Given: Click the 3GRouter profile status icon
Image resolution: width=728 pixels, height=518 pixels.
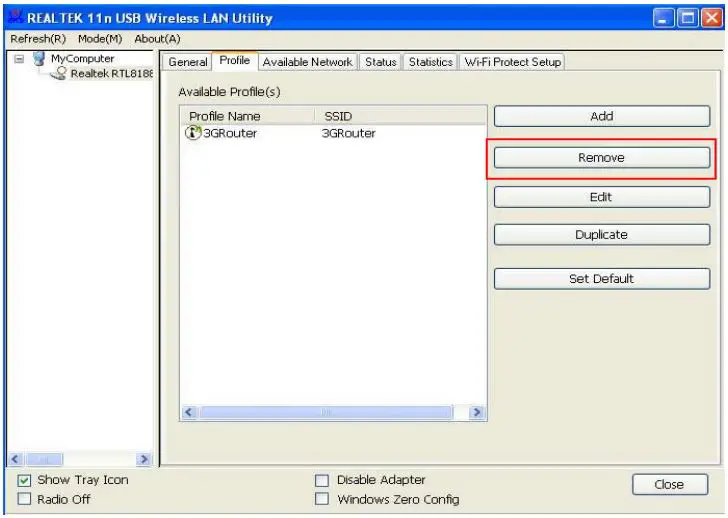Looking at the screenshot, I should (193, 133).
